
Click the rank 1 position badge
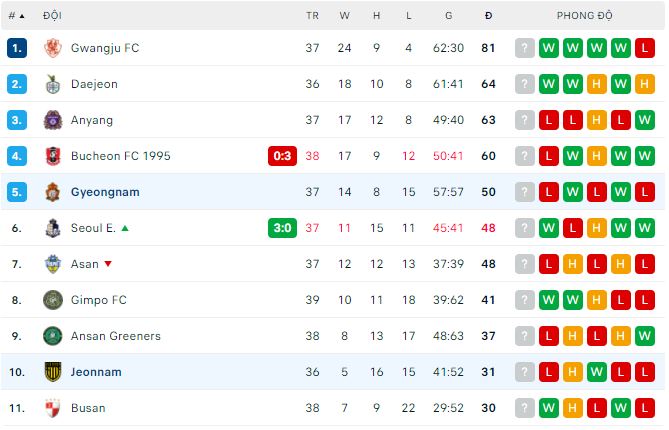(x=16, y=48)
